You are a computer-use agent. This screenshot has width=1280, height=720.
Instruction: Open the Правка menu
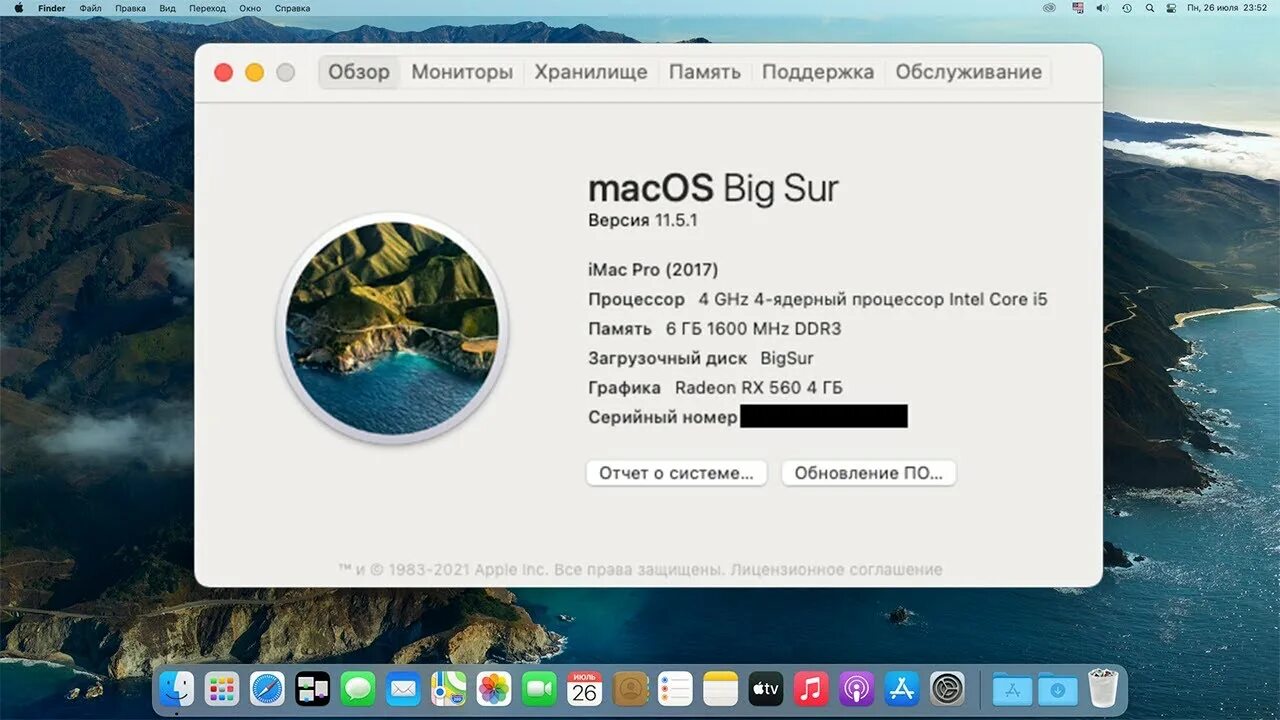pyautogui.click(x=130, y=8)
